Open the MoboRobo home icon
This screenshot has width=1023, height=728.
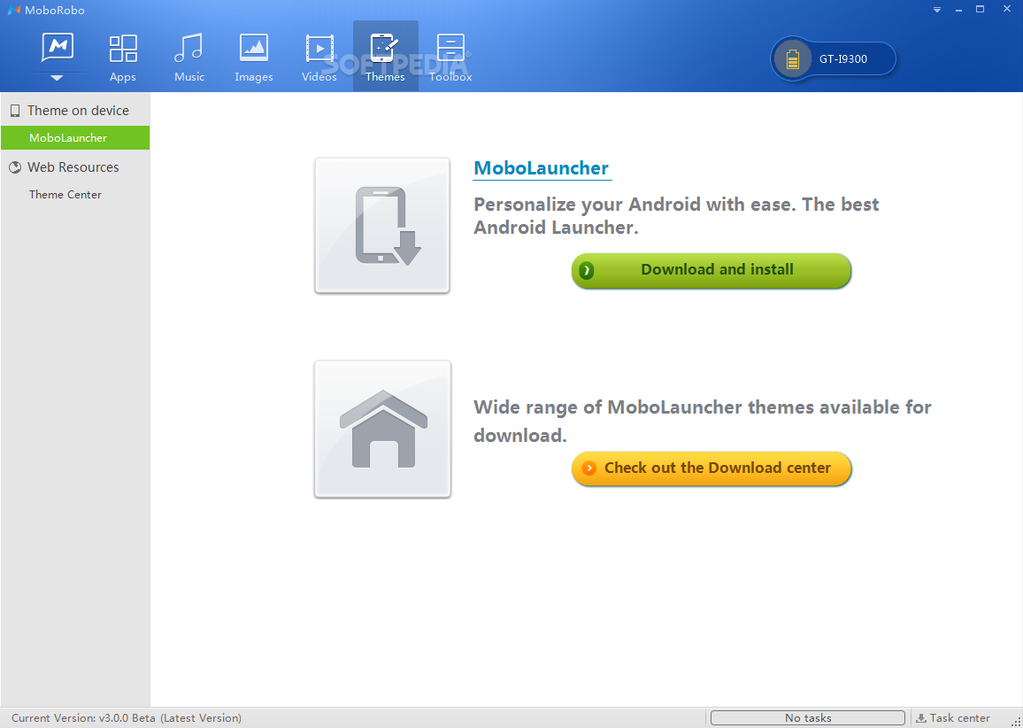coord(57,48)
